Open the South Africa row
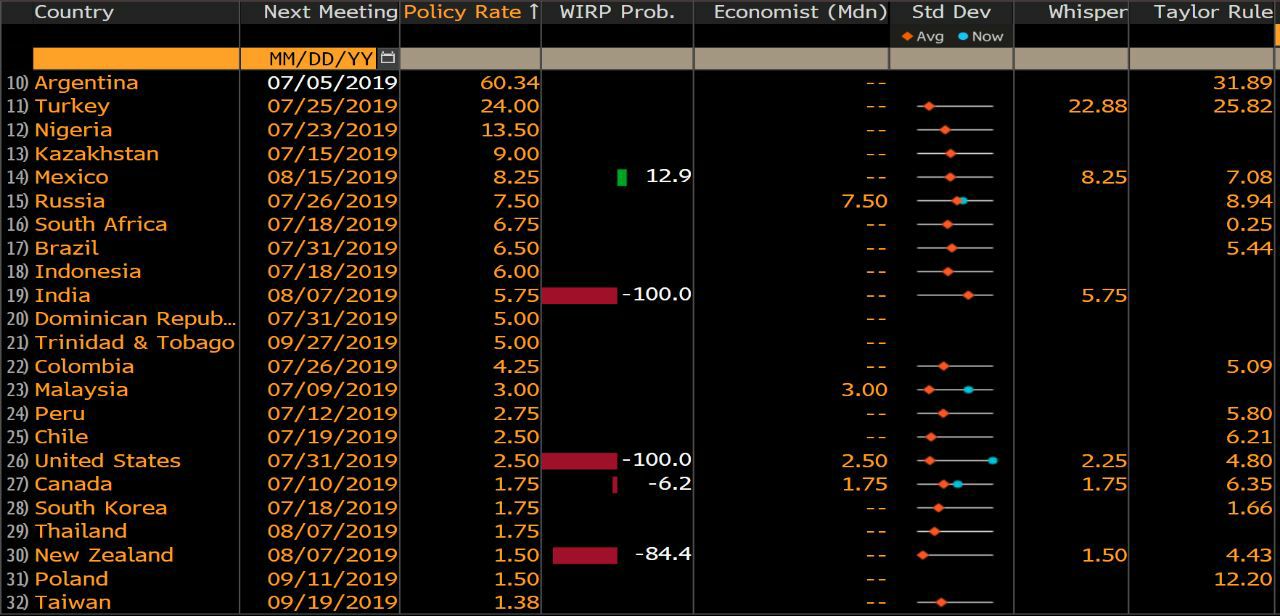Screen dimensions: 1280x616 [101, 224]
